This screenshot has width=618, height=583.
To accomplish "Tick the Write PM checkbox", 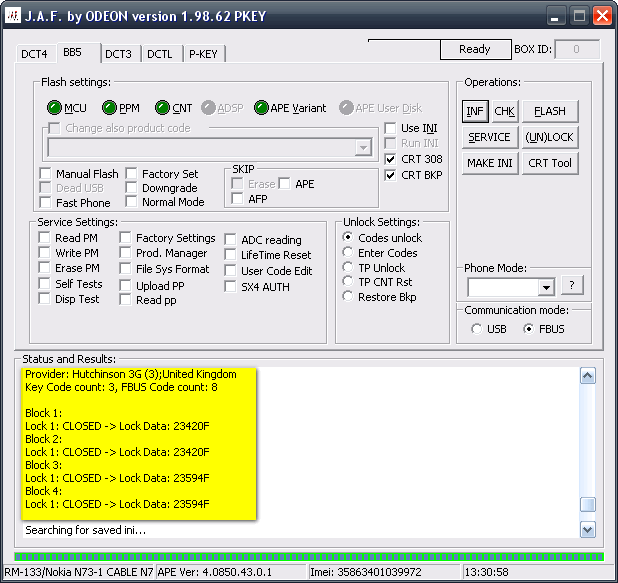I will [x=45, y=253].
